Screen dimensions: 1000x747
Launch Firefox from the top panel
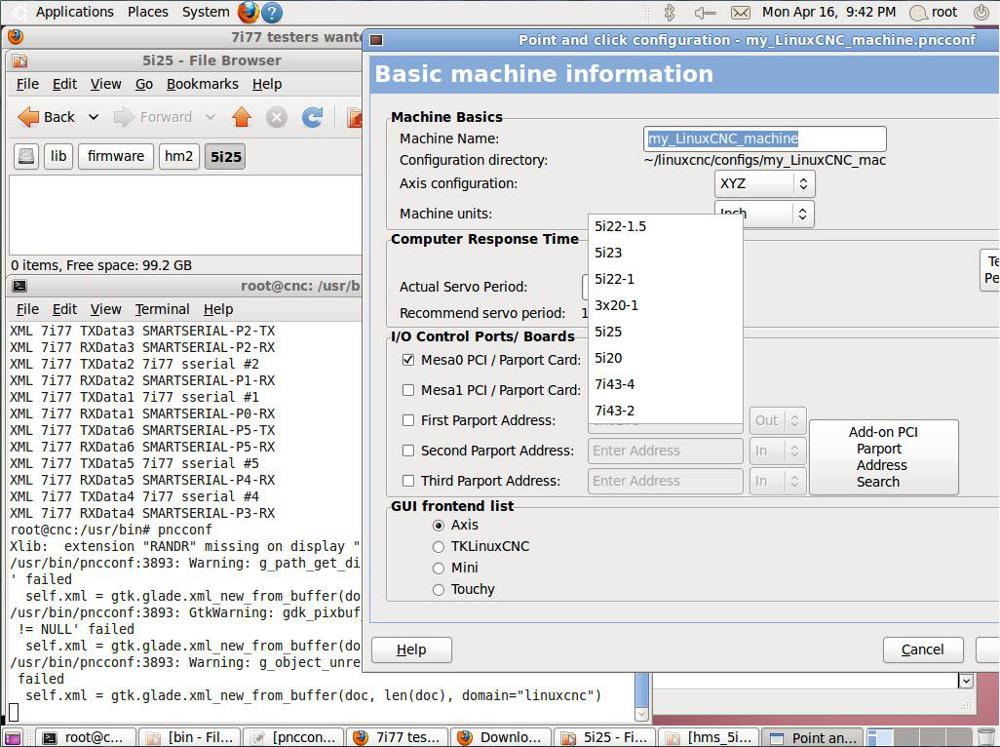click(248, 12)
